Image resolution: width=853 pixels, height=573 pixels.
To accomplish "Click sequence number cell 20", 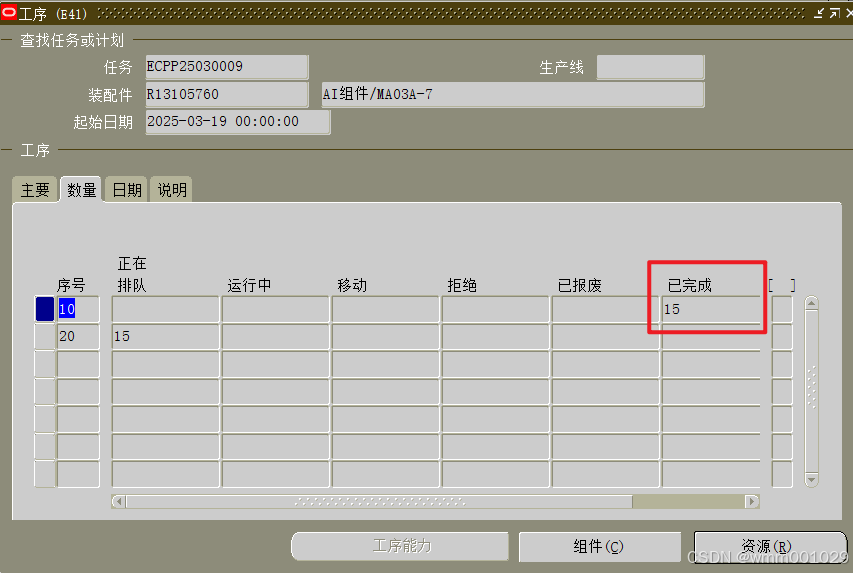I will coord(78,336).
